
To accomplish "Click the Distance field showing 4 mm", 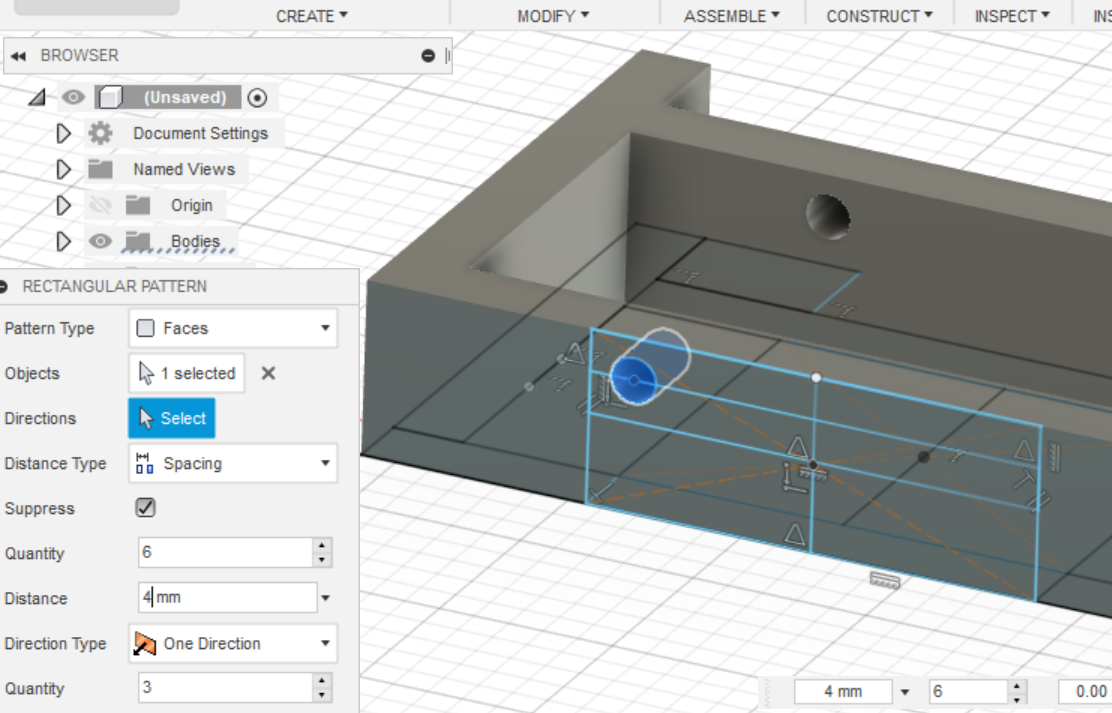I will [x=228, y=597].
